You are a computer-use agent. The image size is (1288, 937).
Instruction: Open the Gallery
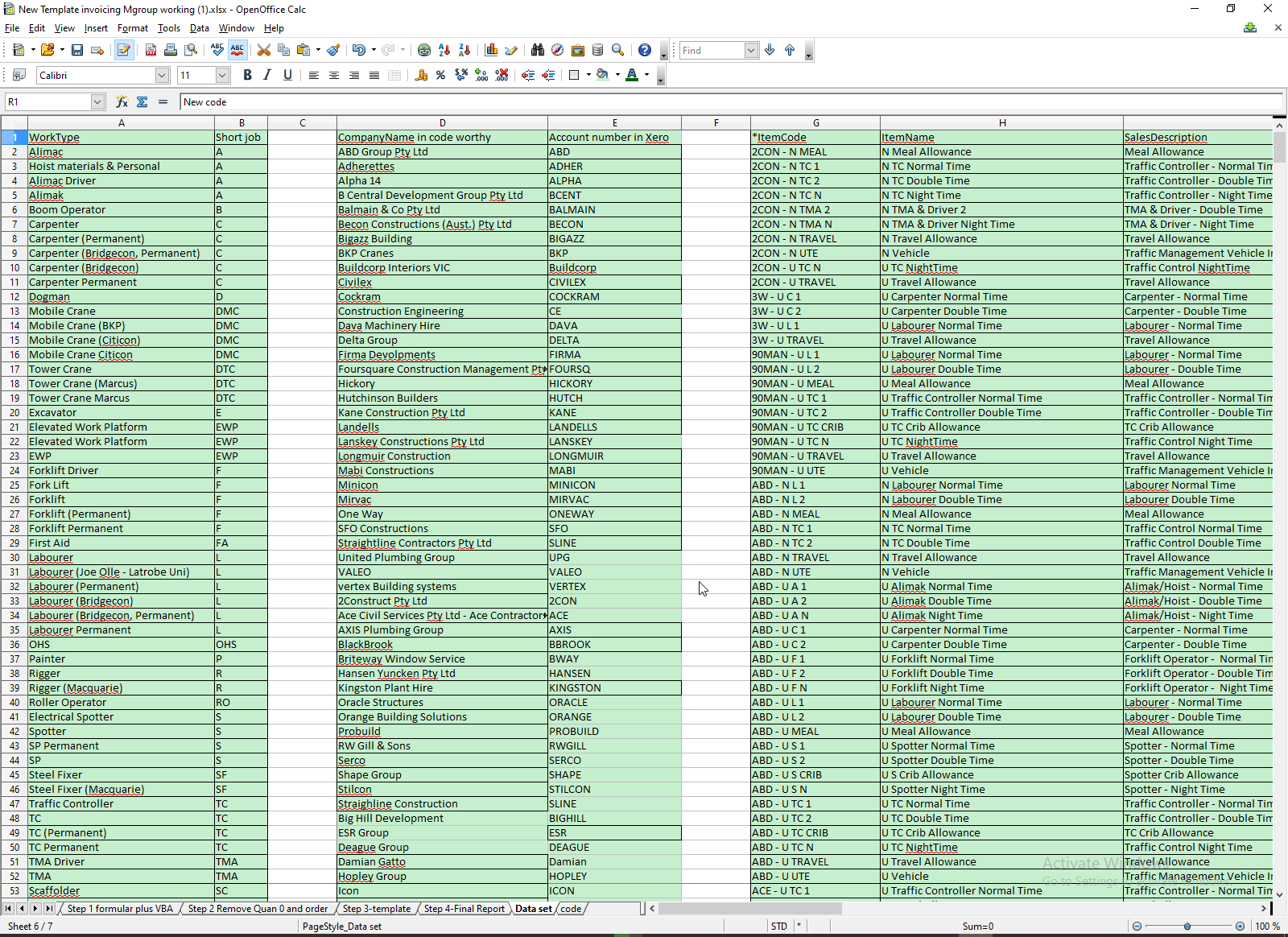click(578, 50)
